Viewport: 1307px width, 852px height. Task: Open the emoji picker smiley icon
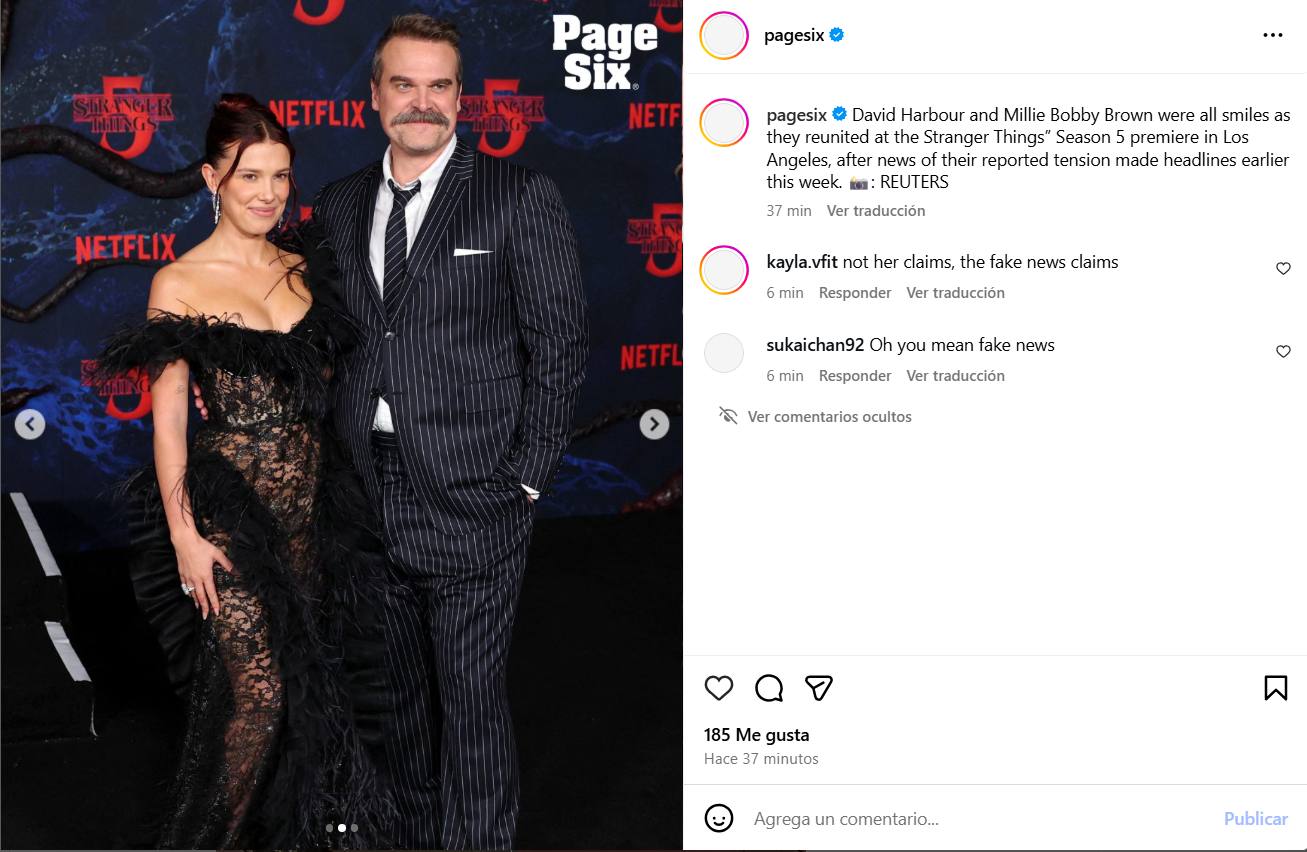[719, 818]
